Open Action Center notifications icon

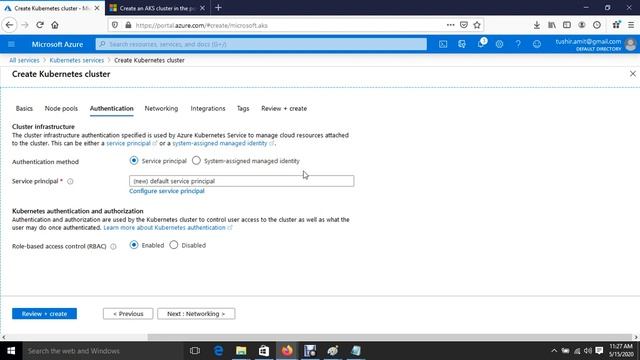(599, 351)
